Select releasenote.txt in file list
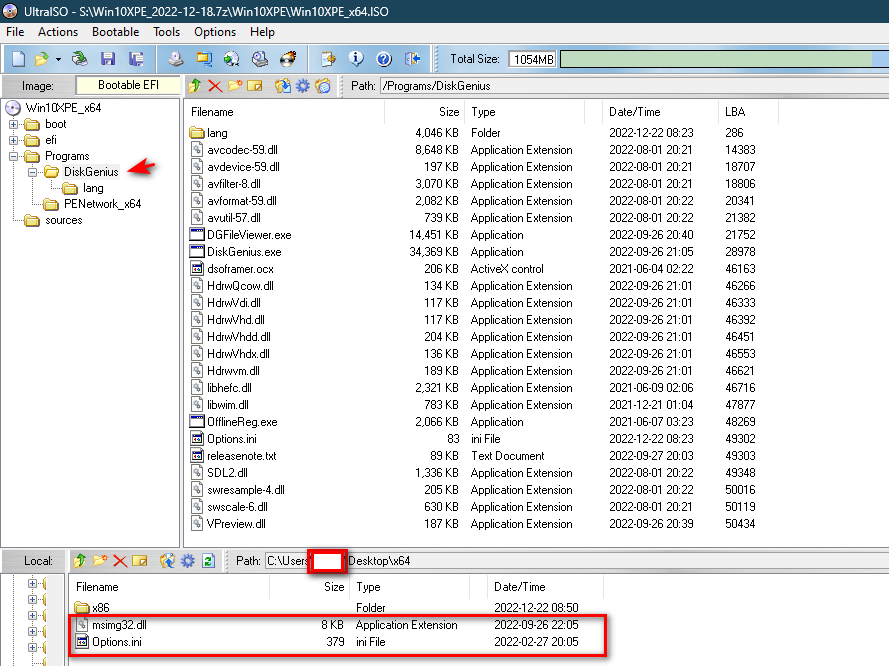Image resolution: width=889 pixels, height=666 pixels. 242,456
